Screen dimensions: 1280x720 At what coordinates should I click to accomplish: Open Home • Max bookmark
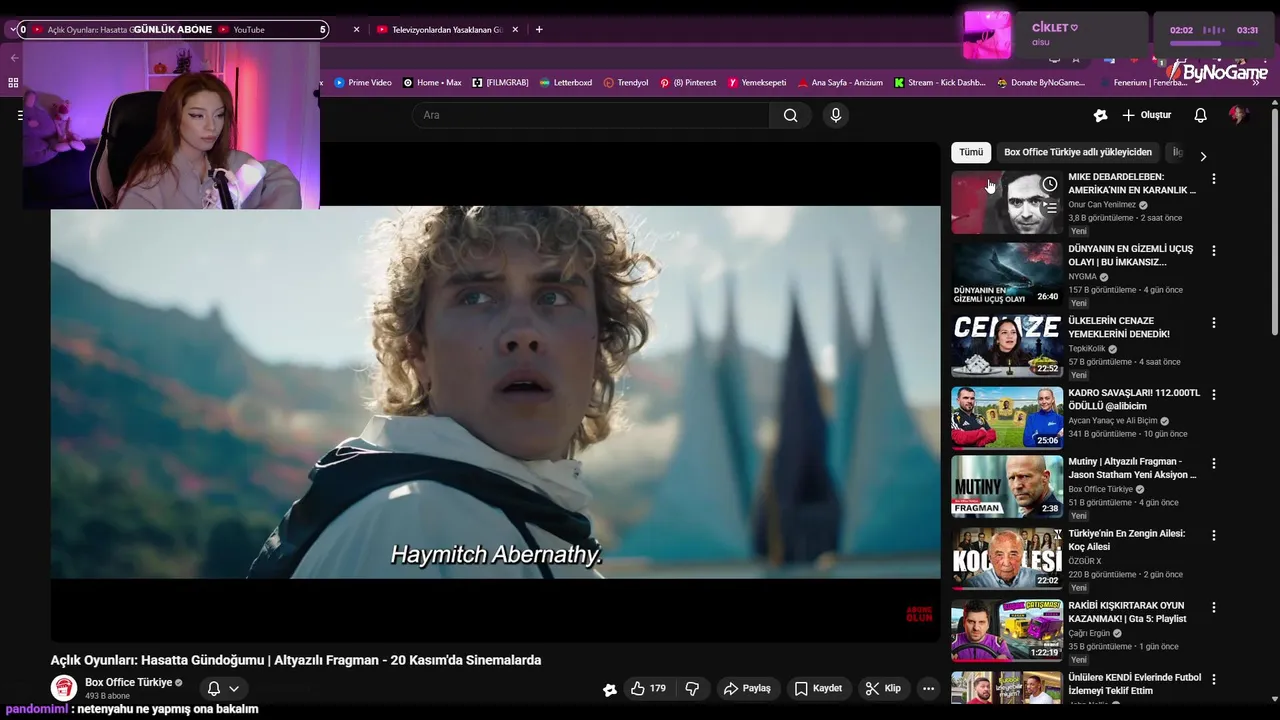432,83
